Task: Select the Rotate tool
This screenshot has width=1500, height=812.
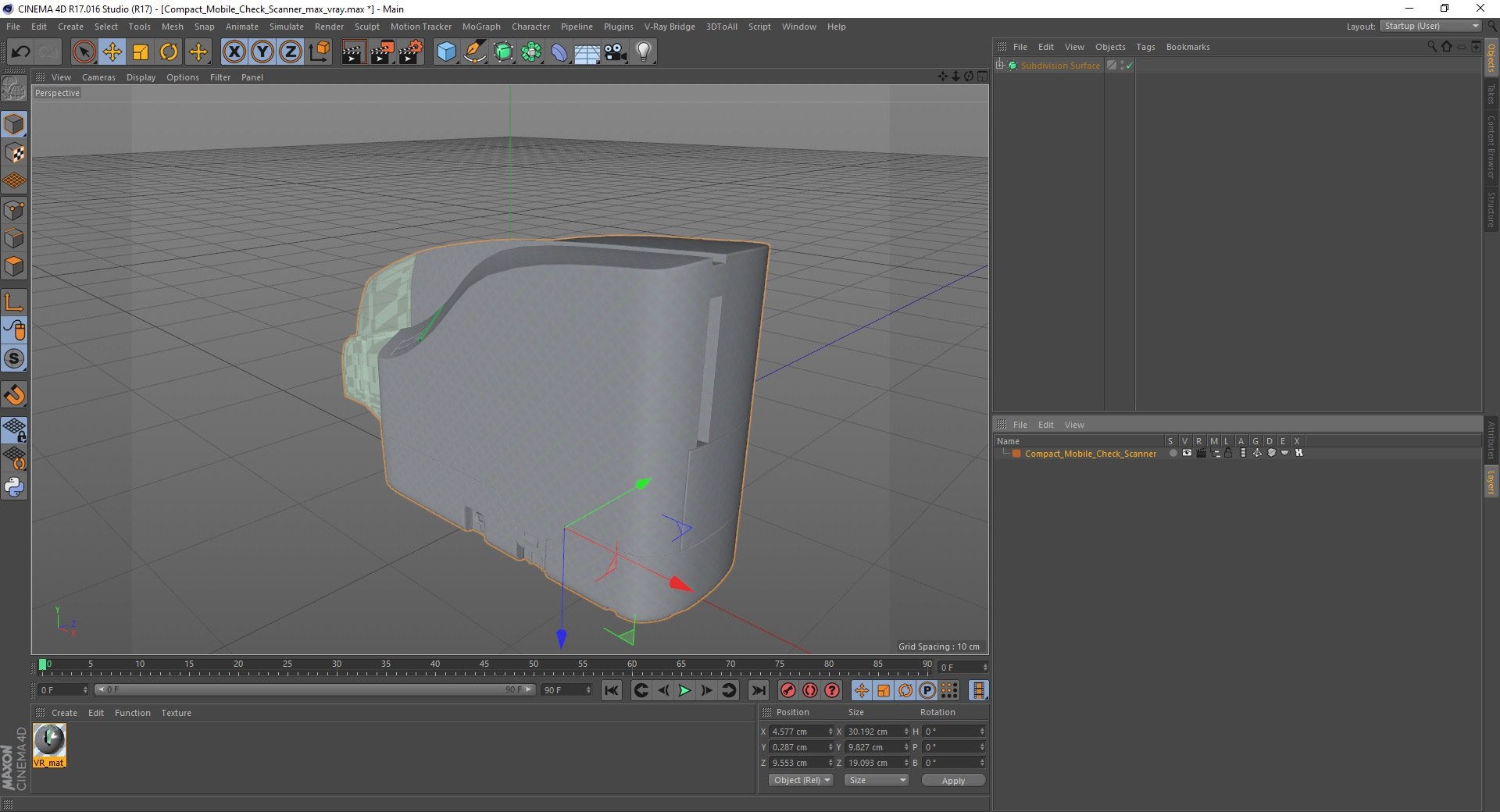Action: 169,52
